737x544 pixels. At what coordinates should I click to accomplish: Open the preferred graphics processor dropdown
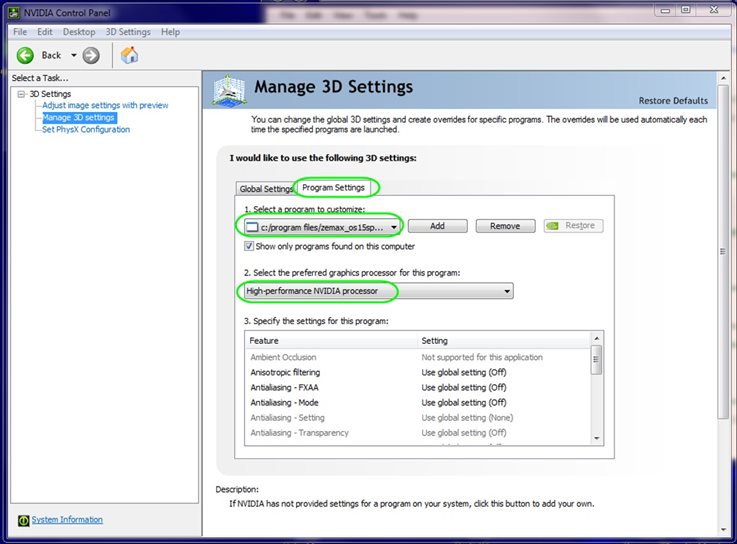point(378,291)
